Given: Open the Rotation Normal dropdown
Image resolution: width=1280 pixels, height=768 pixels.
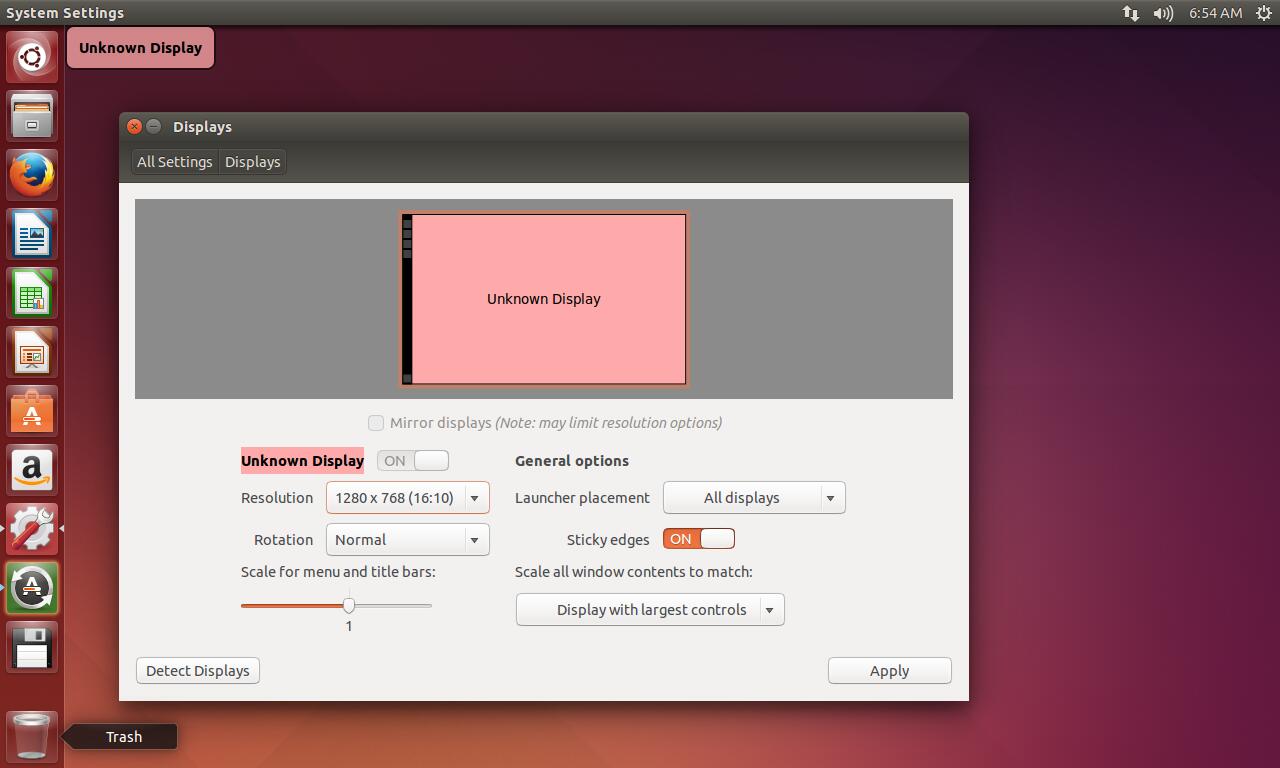Looking at the screenshot, I should pos(408,539).
